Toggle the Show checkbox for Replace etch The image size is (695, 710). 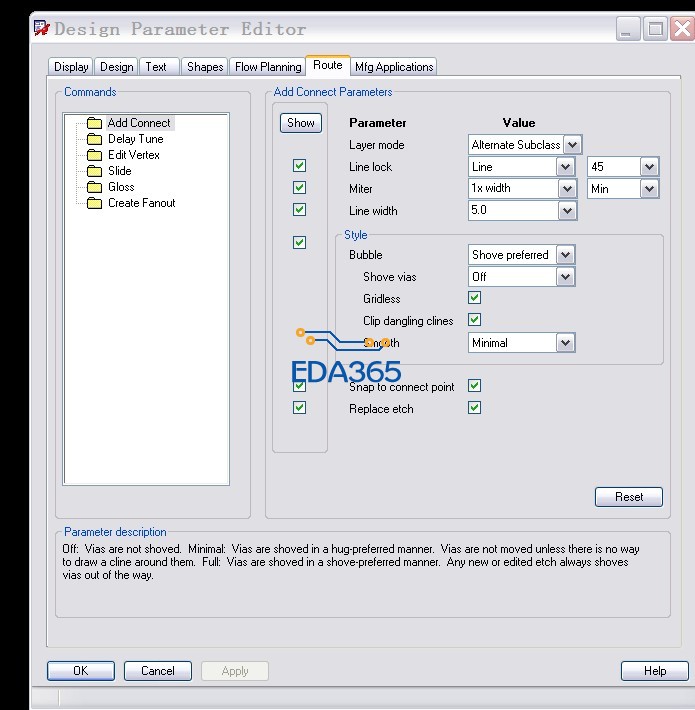tap(299, 408)
